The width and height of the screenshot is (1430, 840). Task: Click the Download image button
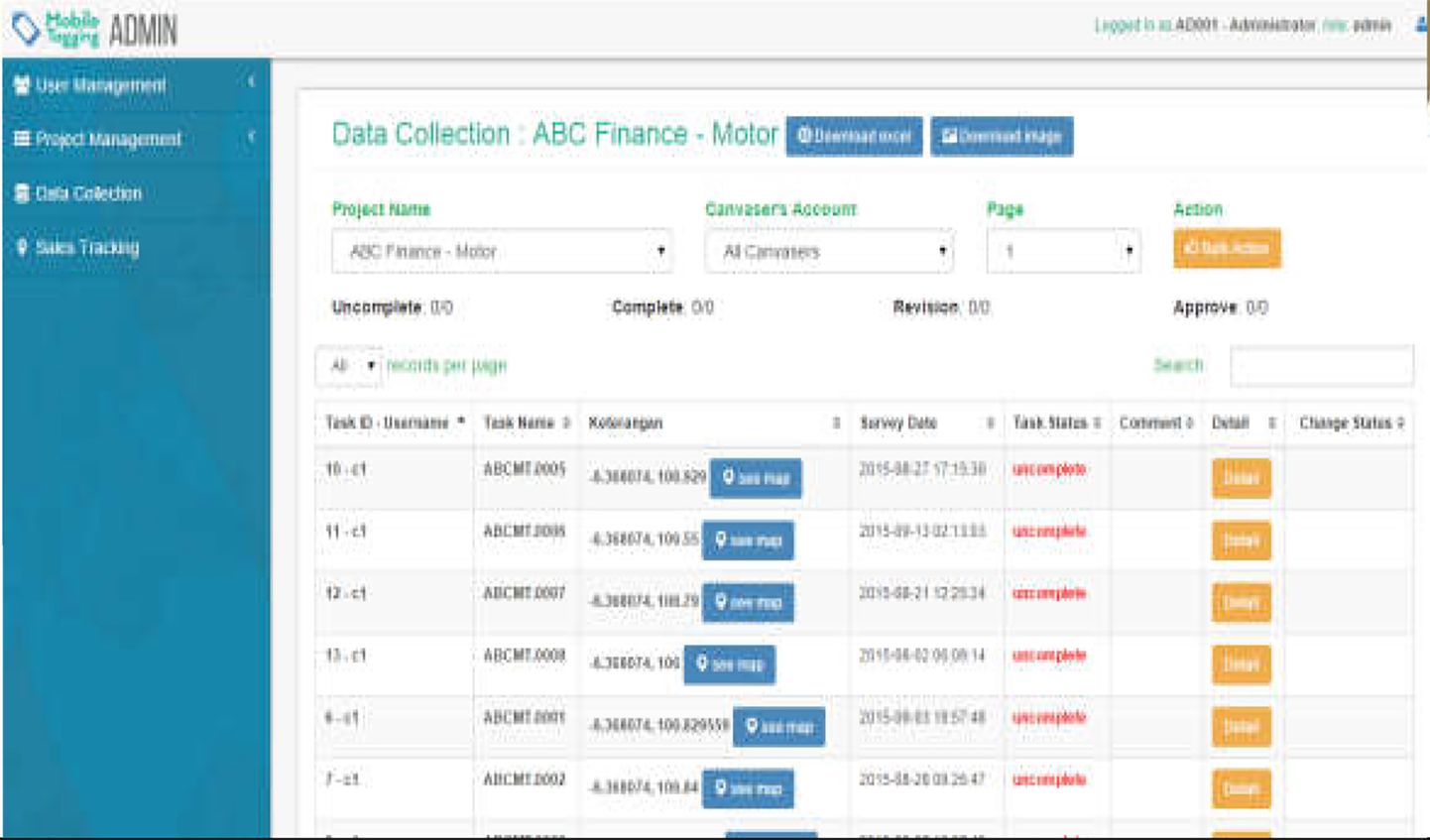1002,136
